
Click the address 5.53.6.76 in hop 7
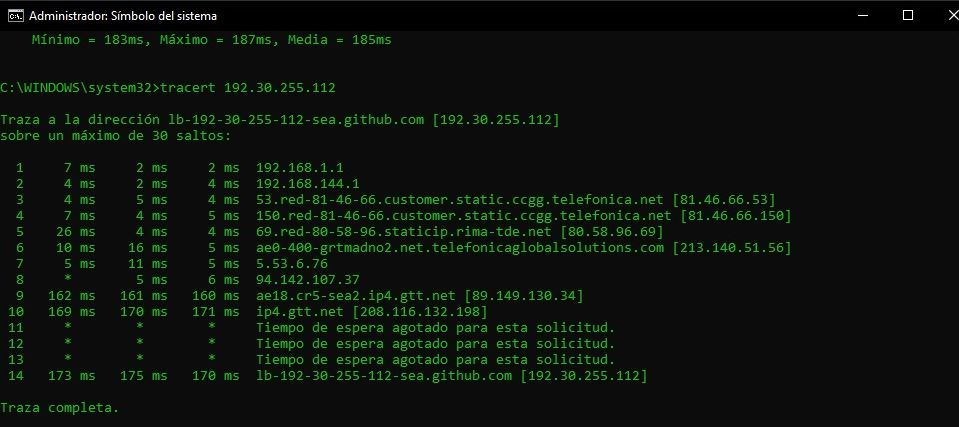(x=292, y=264)
